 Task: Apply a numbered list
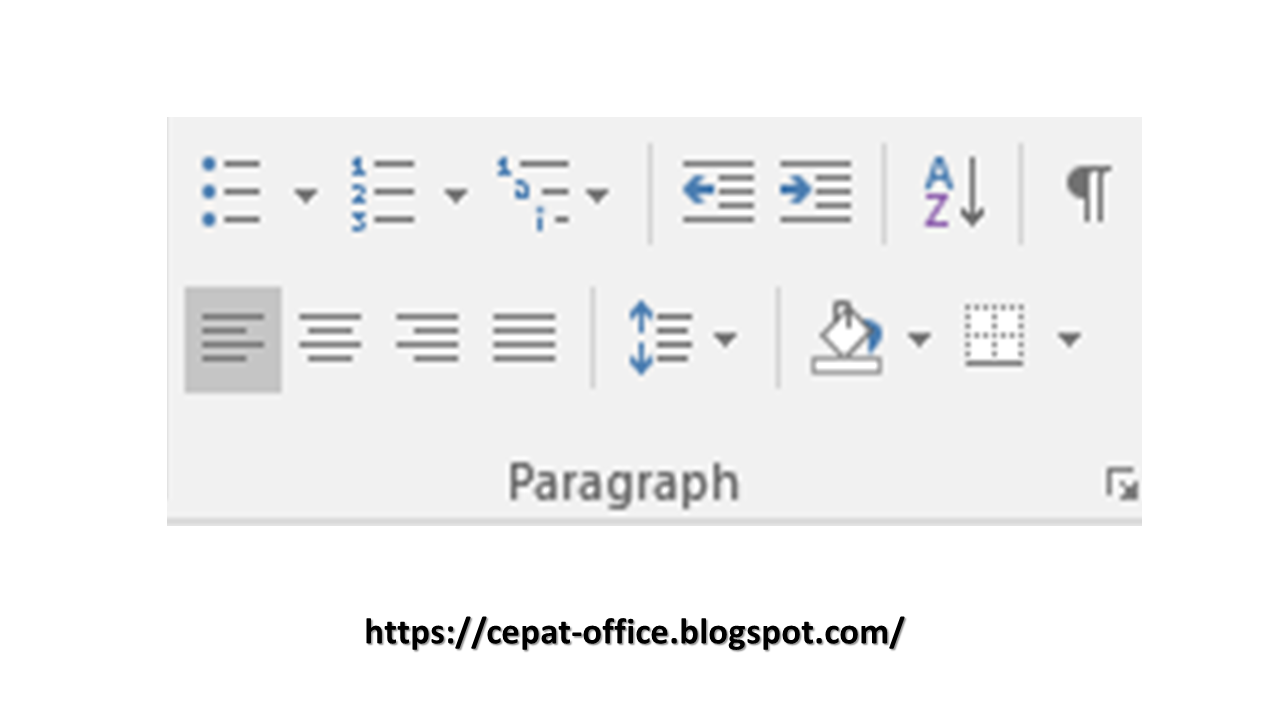point(385,193)
